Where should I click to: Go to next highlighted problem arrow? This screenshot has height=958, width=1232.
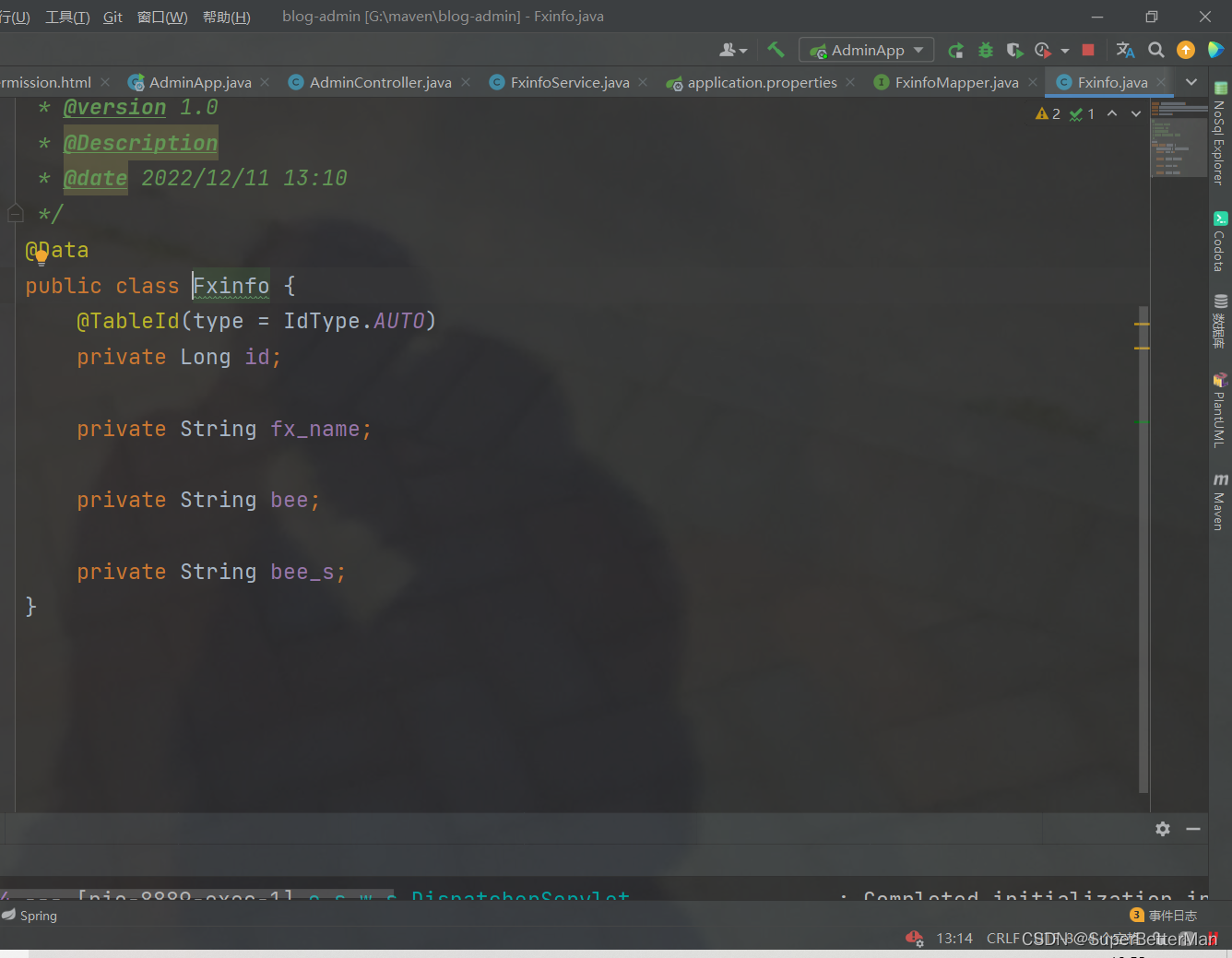point(1136,113)
